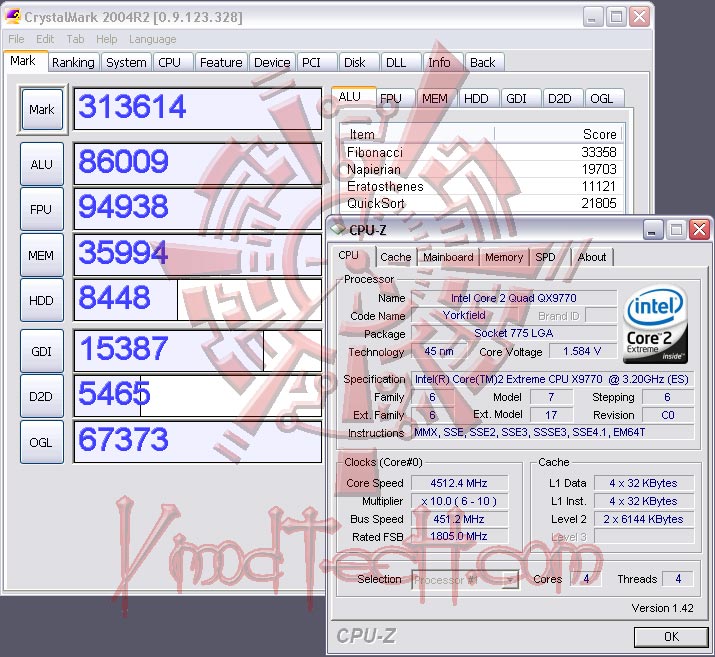Viewport: 715px width, 657px height.
Task: Click the Core Speed value 4512.4 MHz
Action: tap(459, 483)
